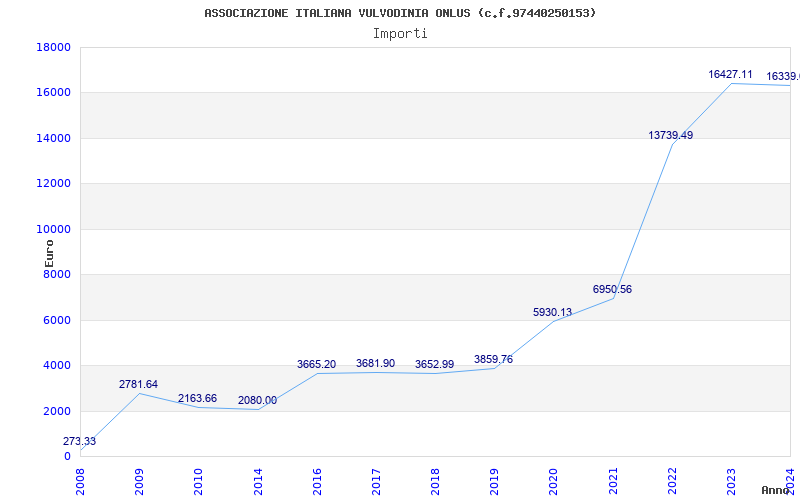Click the 2014 year label
Viewport: 800px width, 500px height.
coord(258,482)
